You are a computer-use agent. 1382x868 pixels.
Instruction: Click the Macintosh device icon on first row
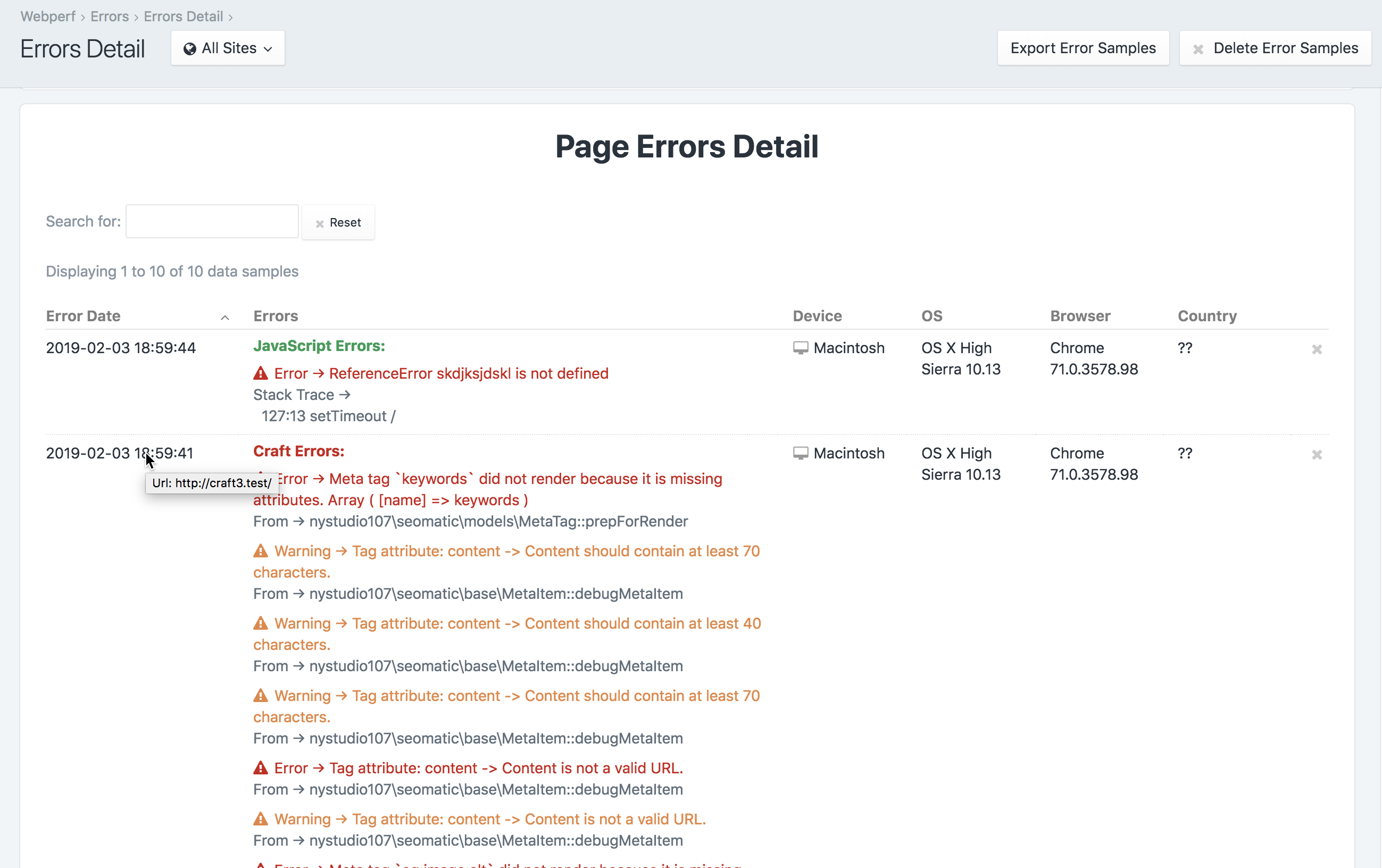[x=800, y=348]
